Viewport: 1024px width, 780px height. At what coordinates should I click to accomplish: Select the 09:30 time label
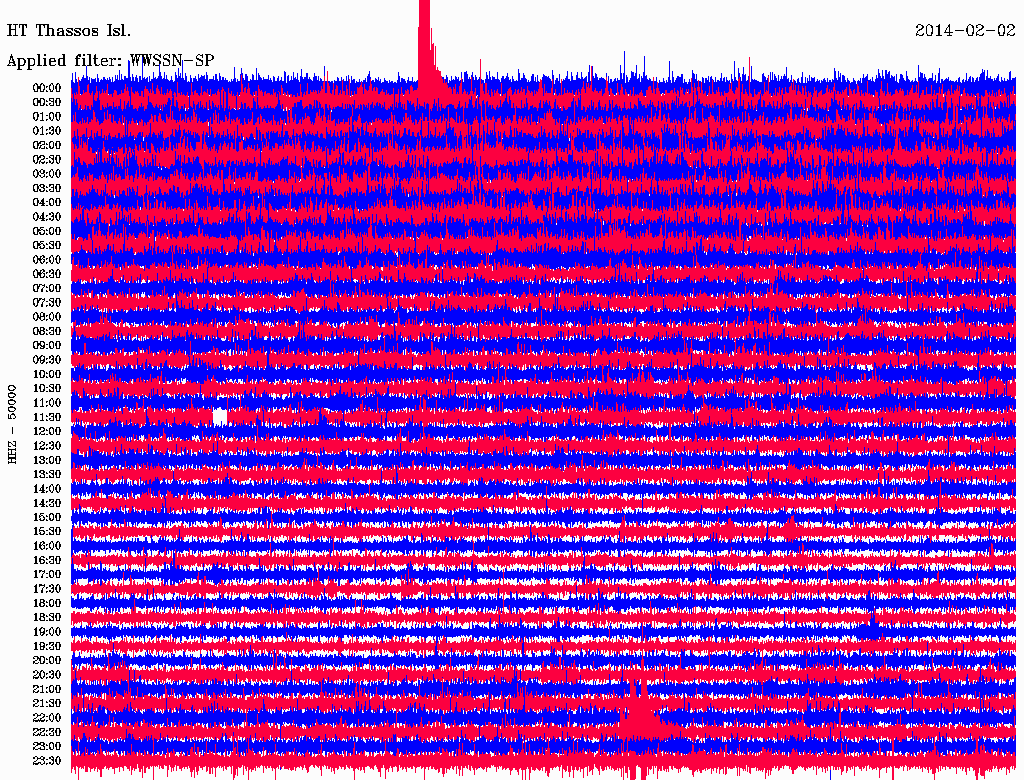pyautogui.click(x=46, y=359)
